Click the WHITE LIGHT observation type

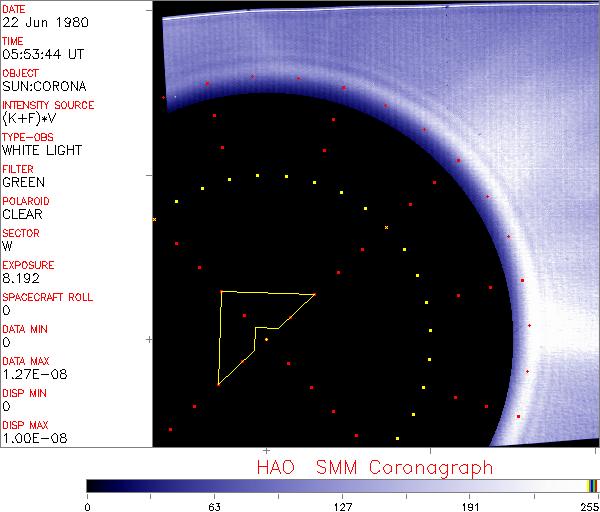(42, 151)
